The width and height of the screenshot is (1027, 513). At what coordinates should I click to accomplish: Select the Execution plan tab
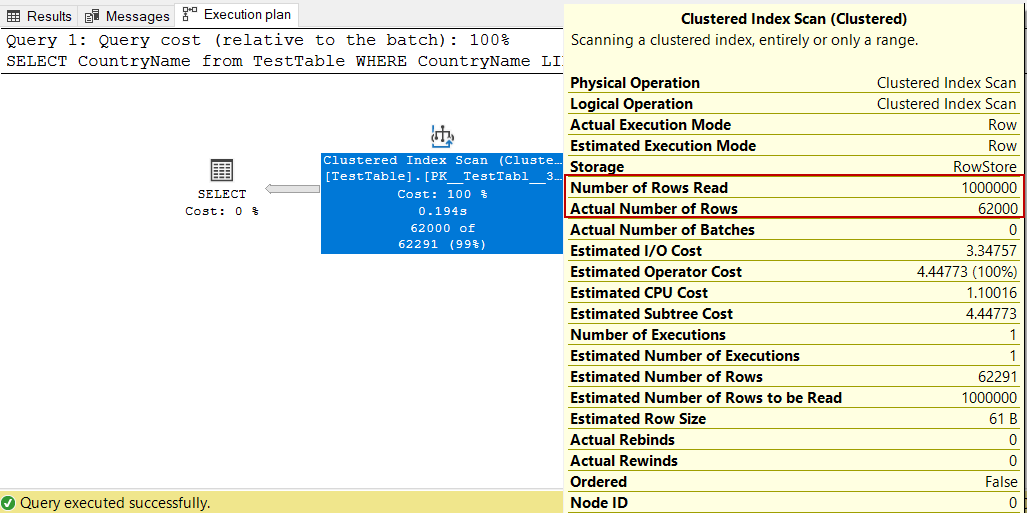coord(246,15)
